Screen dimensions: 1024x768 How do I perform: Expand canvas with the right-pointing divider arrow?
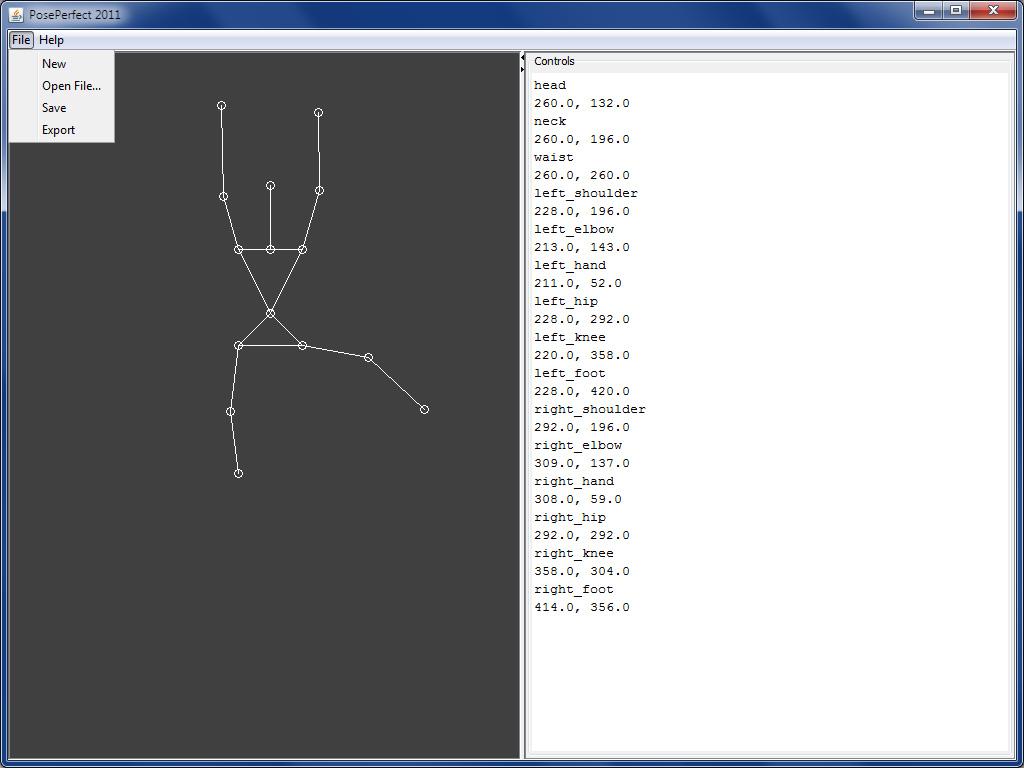523,68
